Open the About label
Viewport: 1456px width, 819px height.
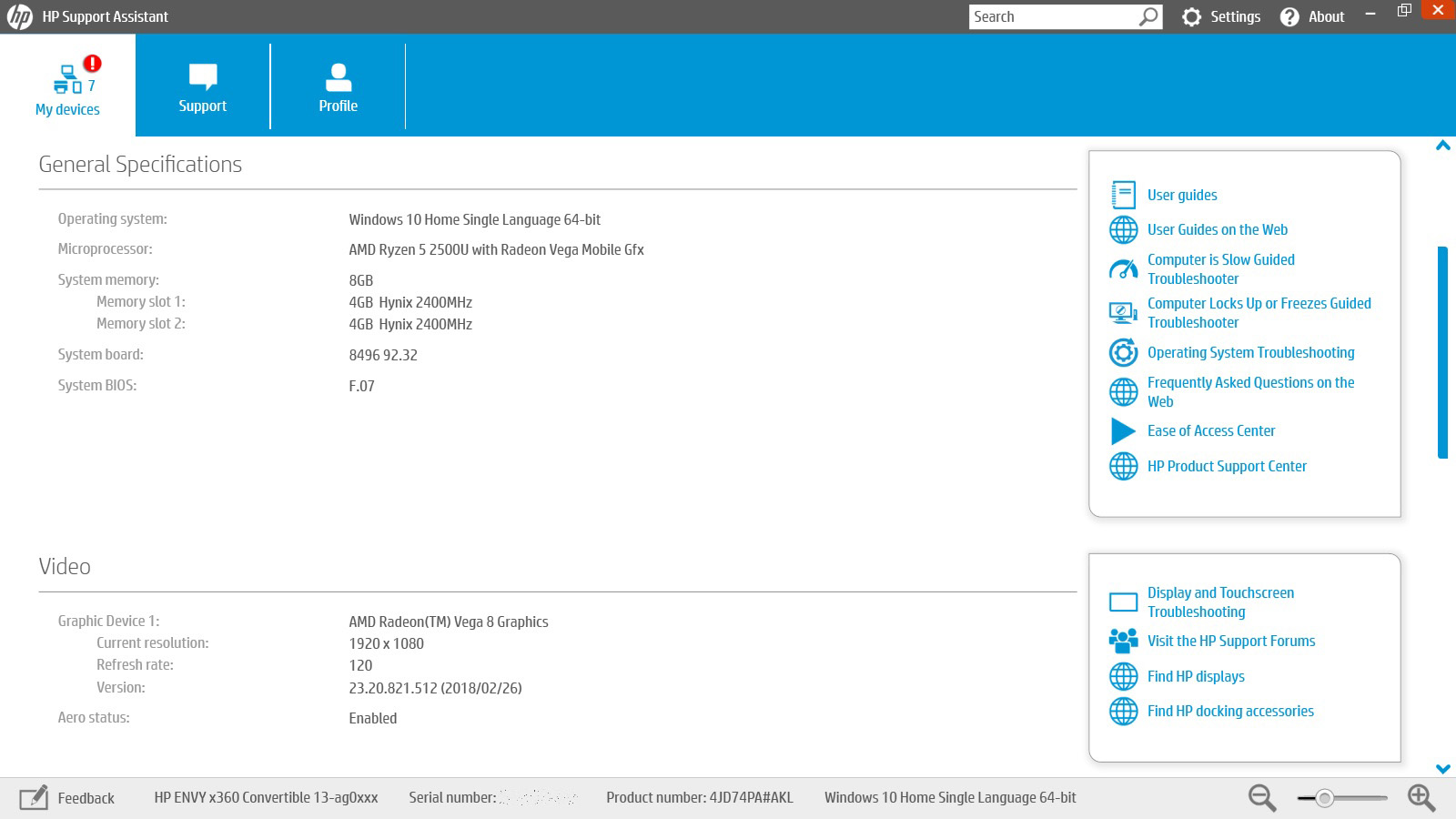pos(1326,16)
